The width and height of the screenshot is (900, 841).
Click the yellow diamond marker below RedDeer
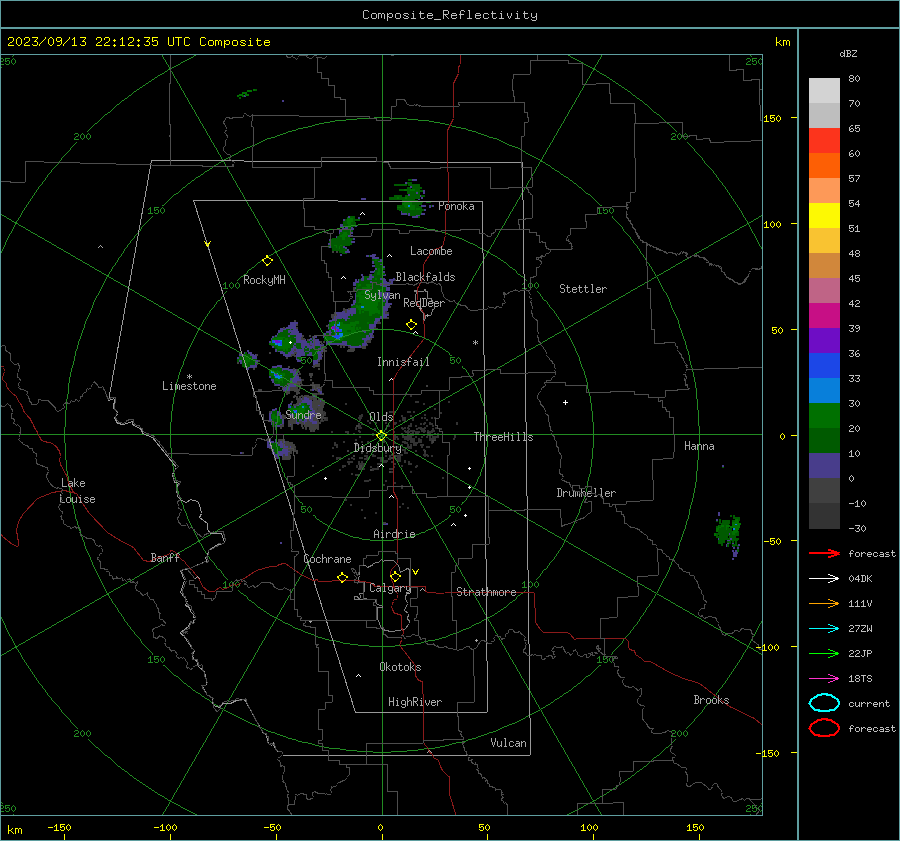(411, 325)
